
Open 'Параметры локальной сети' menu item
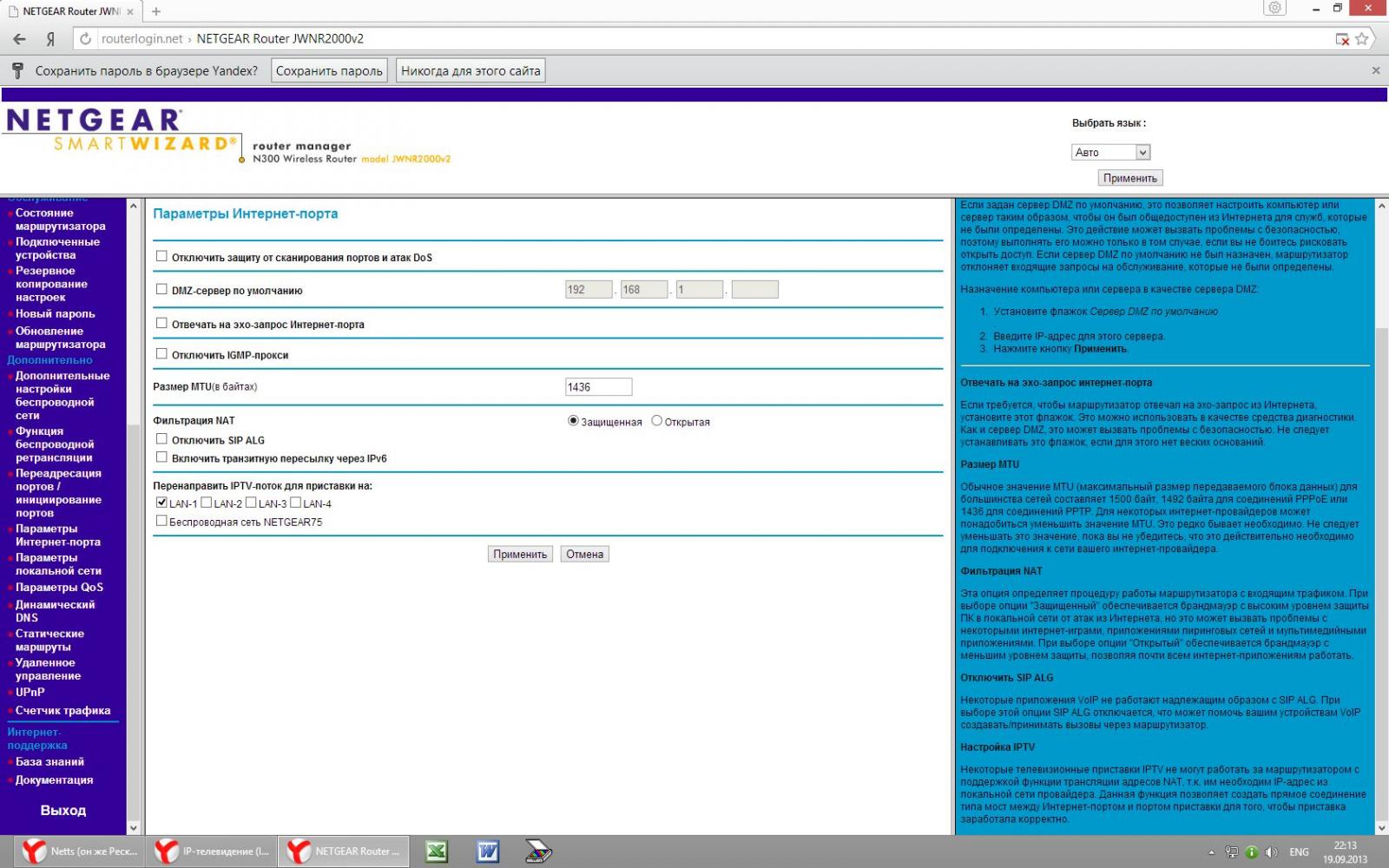coord(58,564)
